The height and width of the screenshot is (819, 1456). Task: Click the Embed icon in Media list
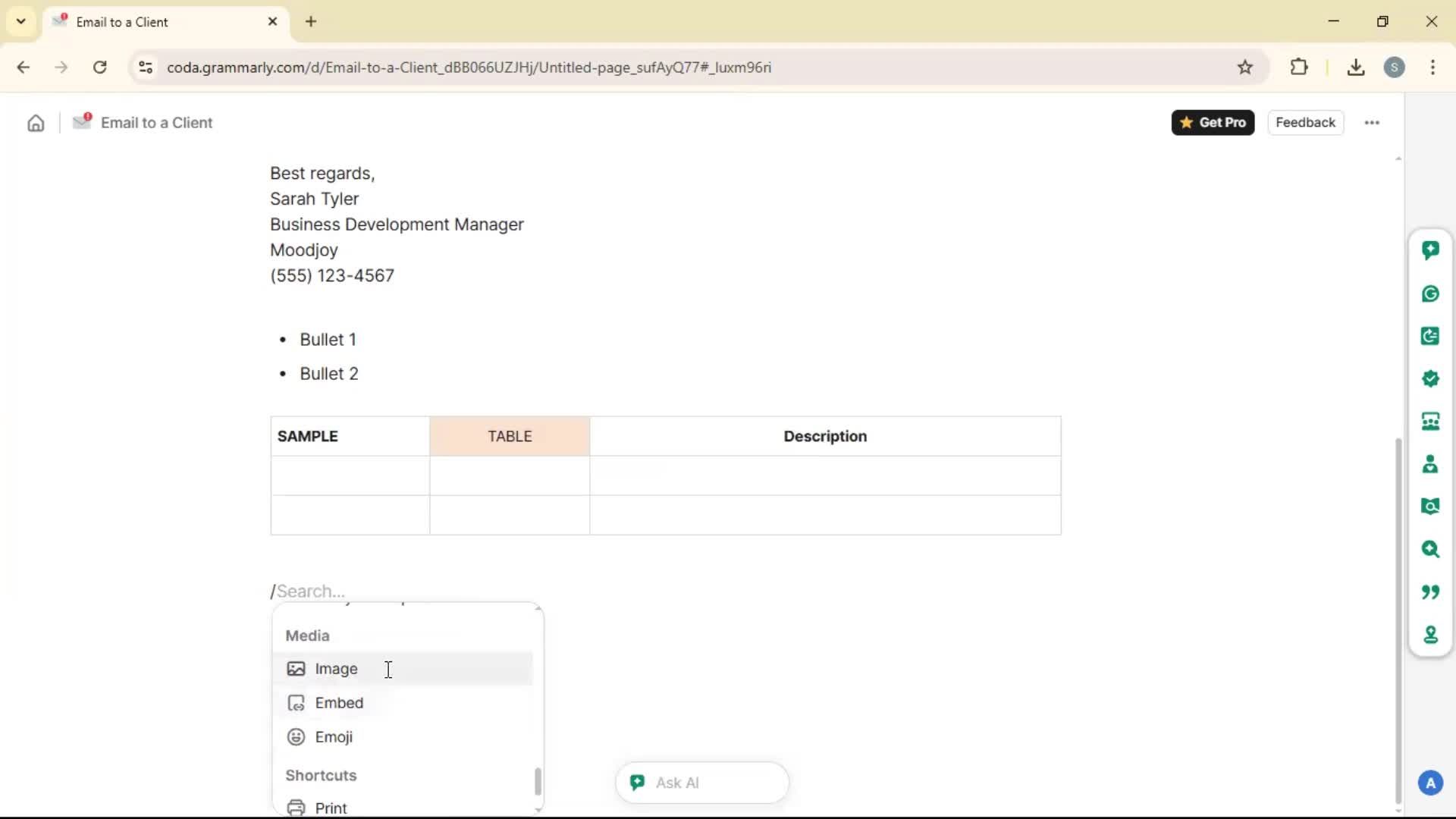point(296,703)
